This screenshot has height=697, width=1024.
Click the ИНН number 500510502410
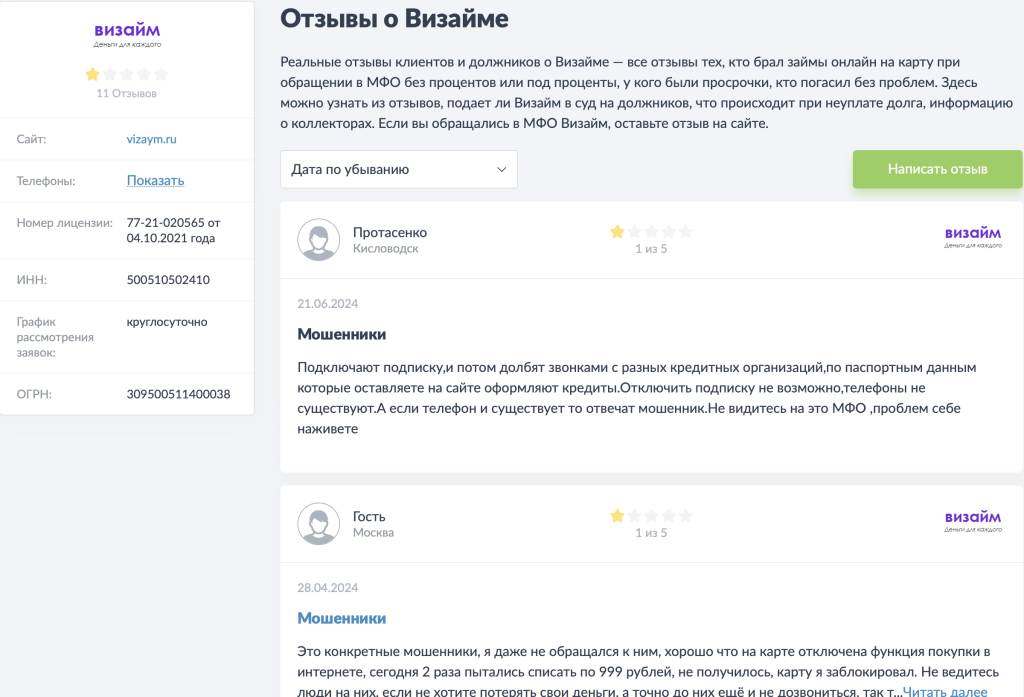point(168,280)
